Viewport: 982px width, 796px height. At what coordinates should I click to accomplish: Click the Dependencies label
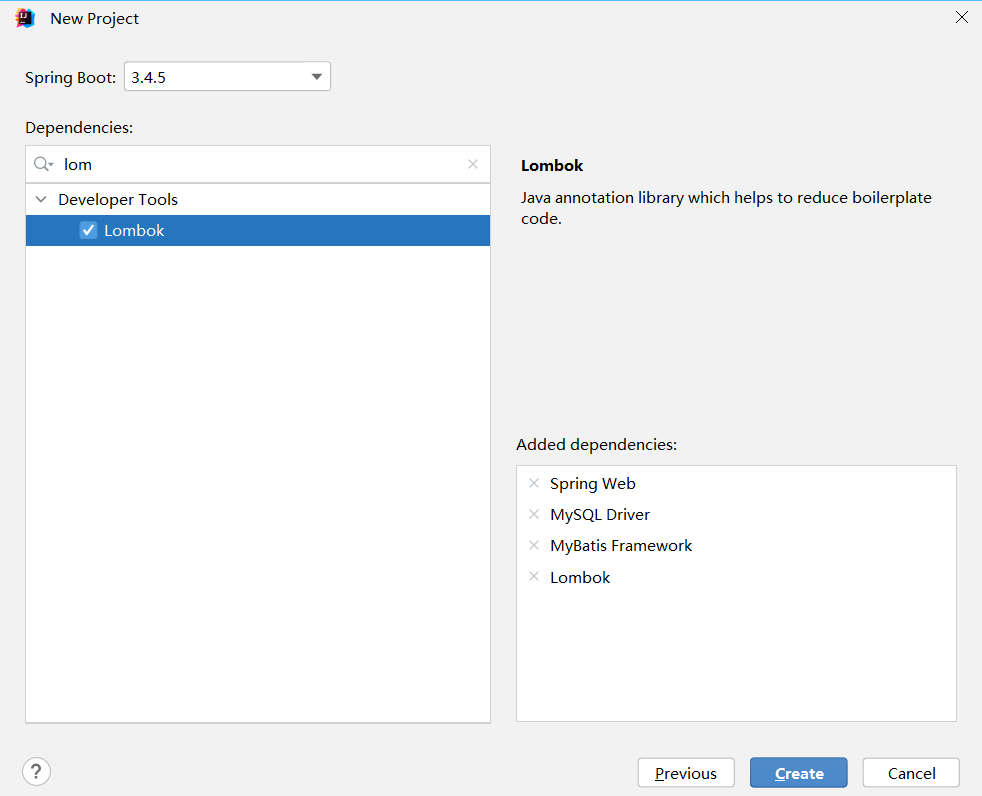tap(79, 128)
